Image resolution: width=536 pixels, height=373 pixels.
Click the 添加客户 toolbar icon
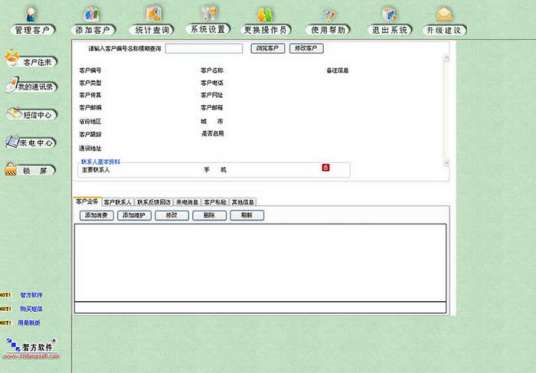pyautogui.click(x=93, y=21)
